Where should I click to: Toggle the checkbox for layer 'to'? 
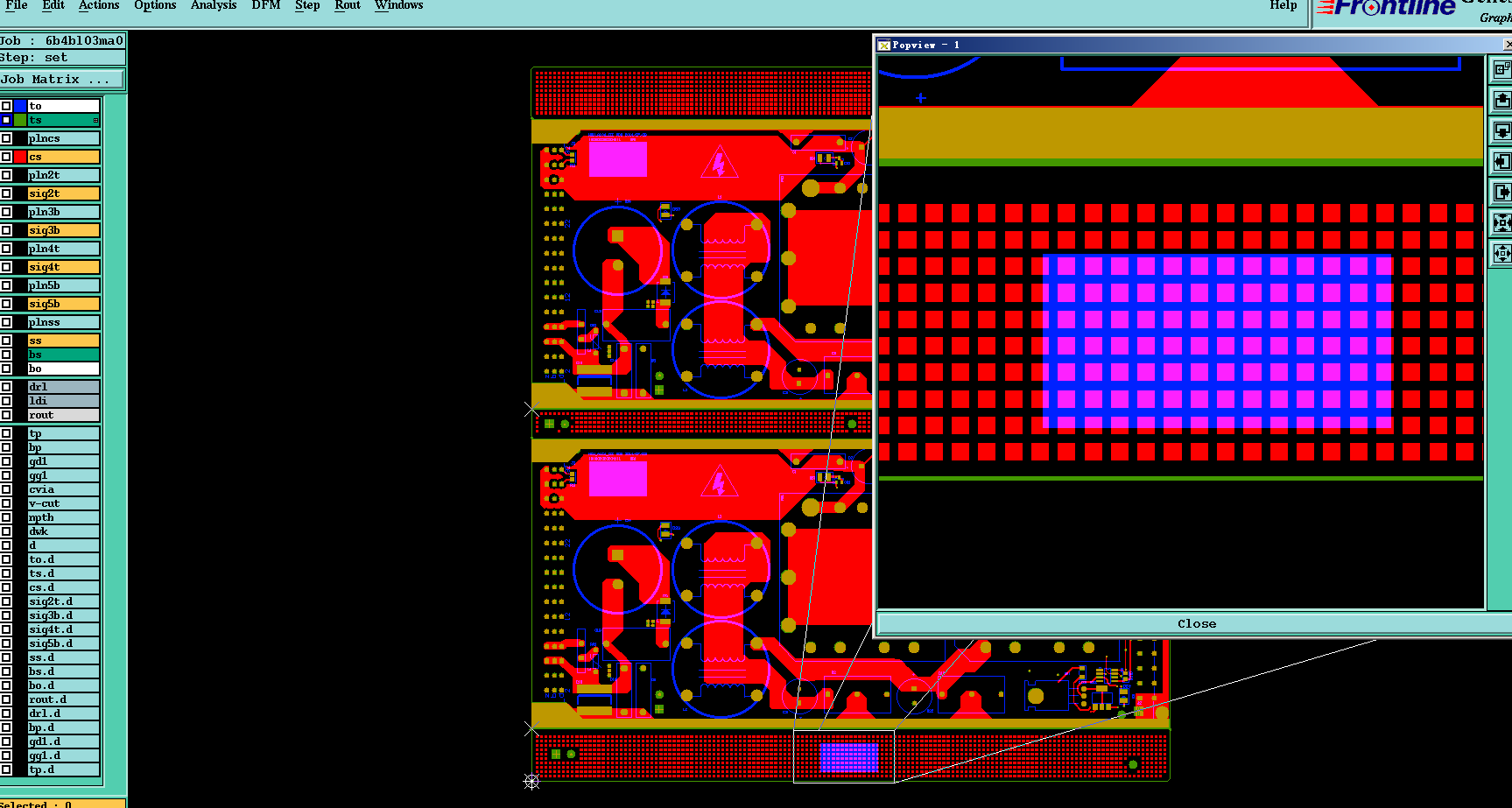pyautogui.click(x=6, y=106)
